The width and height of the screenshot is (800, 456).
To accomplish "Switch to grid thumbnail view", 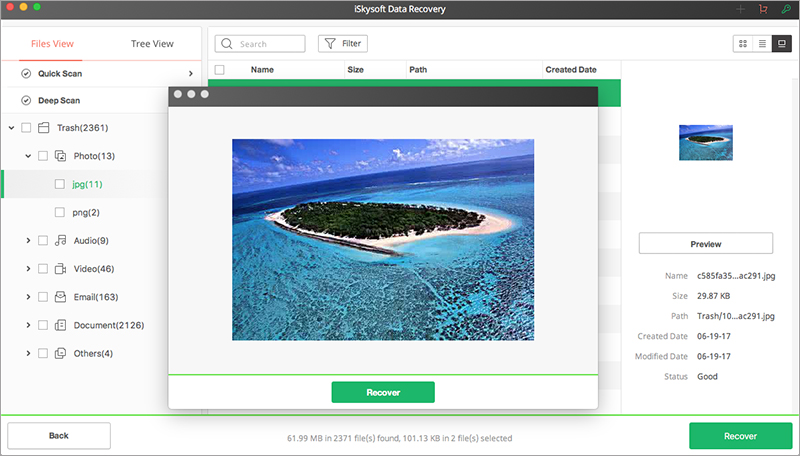I will (x=742, y=44).
